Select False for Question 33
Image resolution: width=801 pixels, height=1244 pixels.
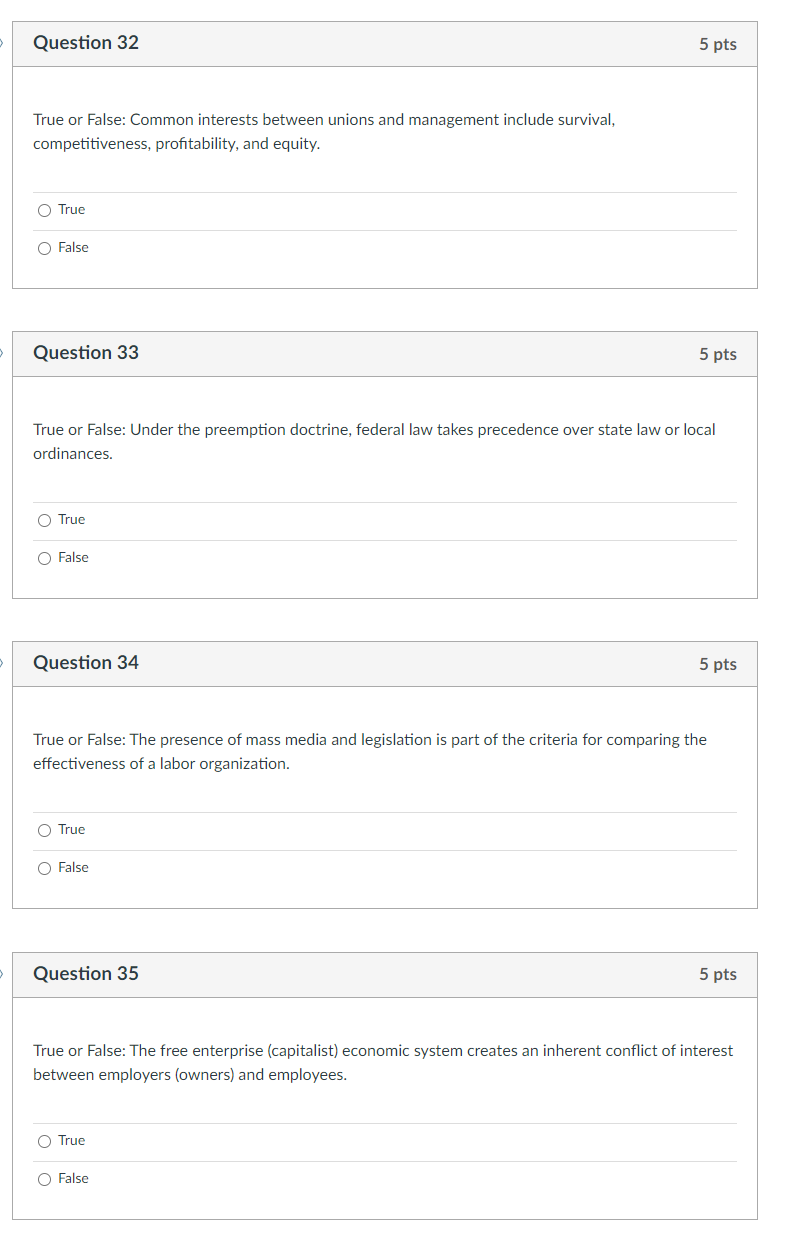click(x=44, y=557)
